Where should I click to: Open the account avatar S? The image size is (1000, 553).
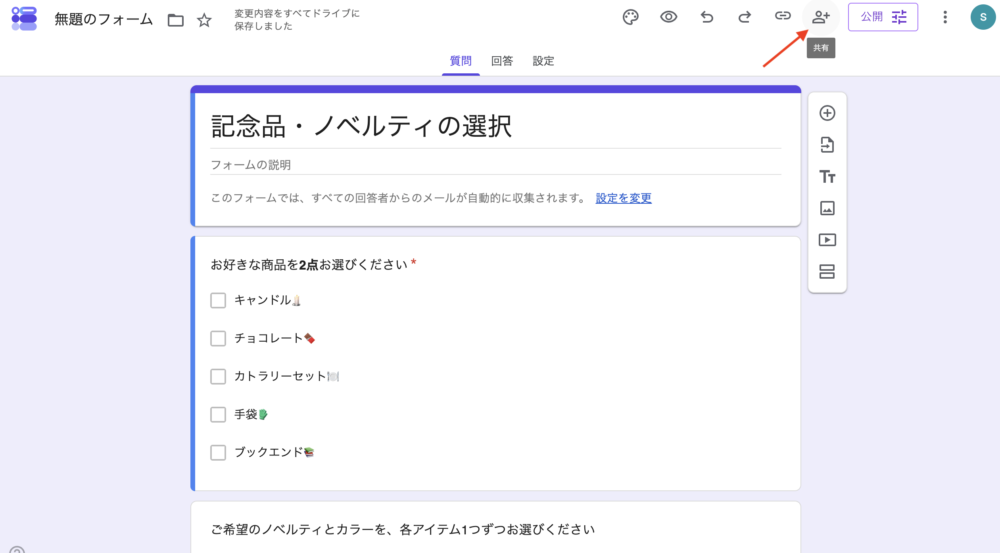click(x=983, y=17)
